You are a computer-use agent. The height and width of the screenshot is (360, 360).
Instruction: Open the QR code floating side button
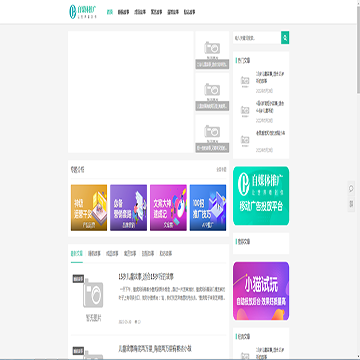click(351, 203)
